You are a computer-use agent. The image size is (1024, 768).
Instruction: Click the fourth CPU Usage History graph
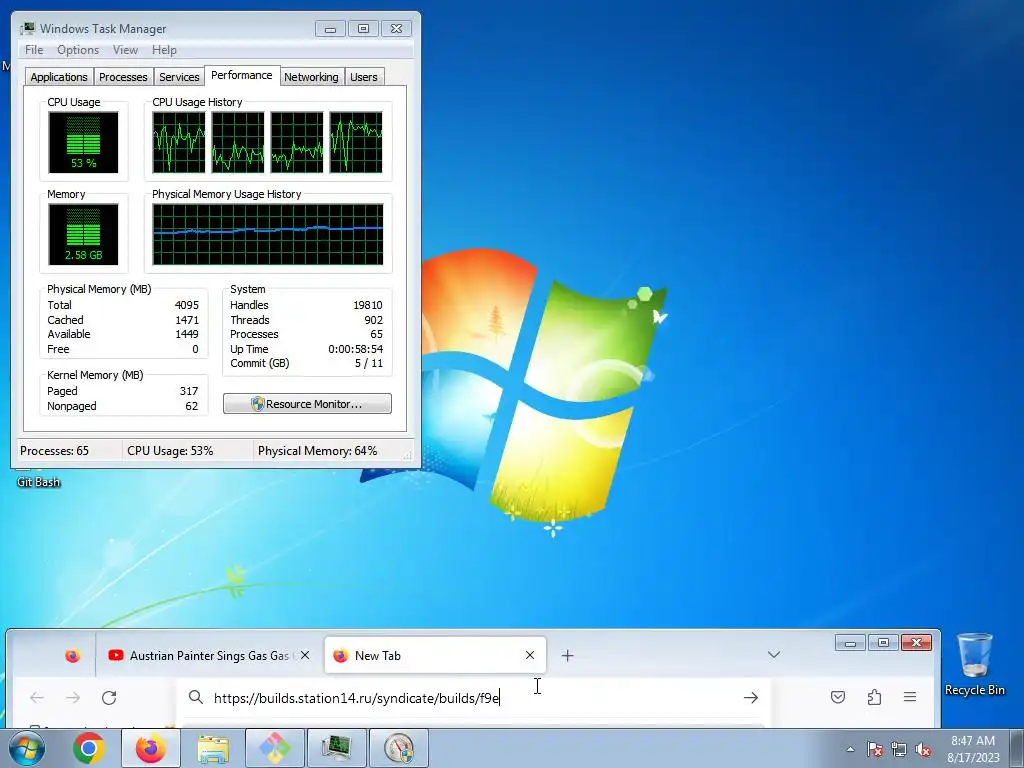[x=356, y=142]
